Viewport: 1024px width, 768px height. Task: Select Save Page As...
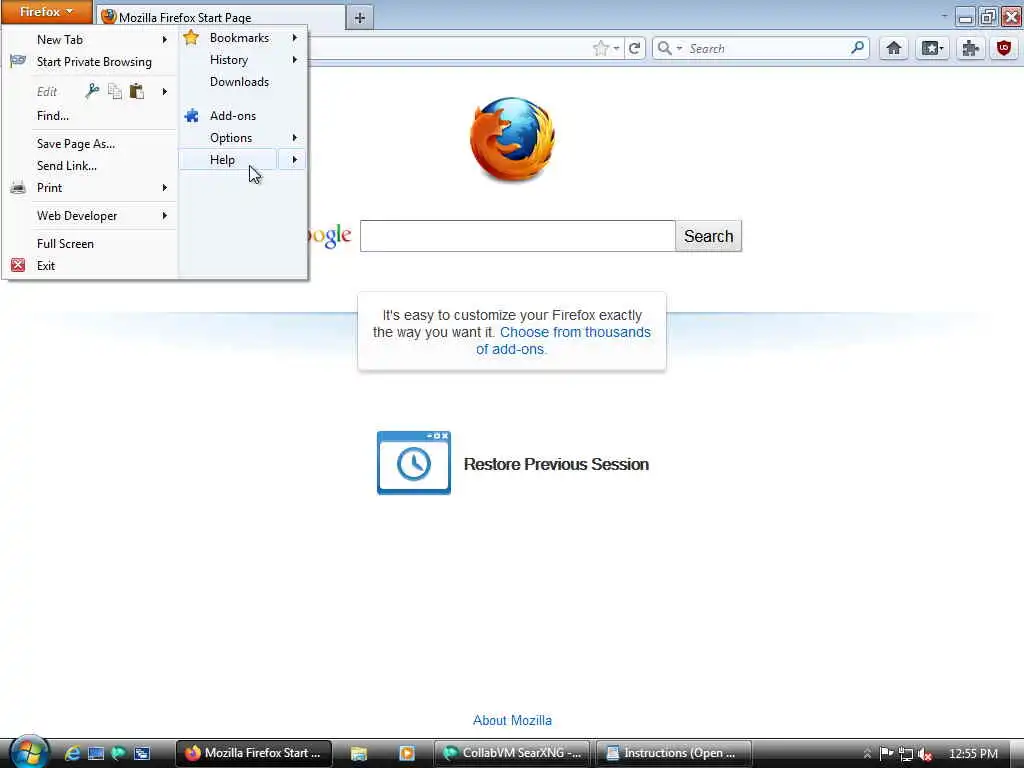tap(76, 144)
